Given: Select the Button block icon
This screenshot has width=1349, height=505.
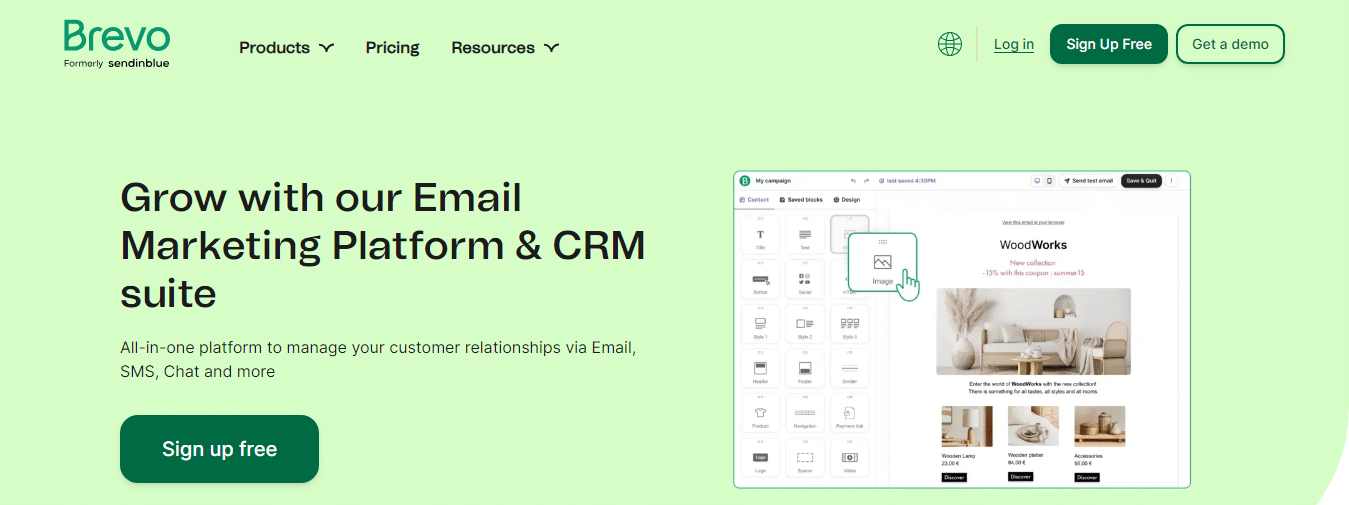Looking at the screenshot, I should coord(760,280).
